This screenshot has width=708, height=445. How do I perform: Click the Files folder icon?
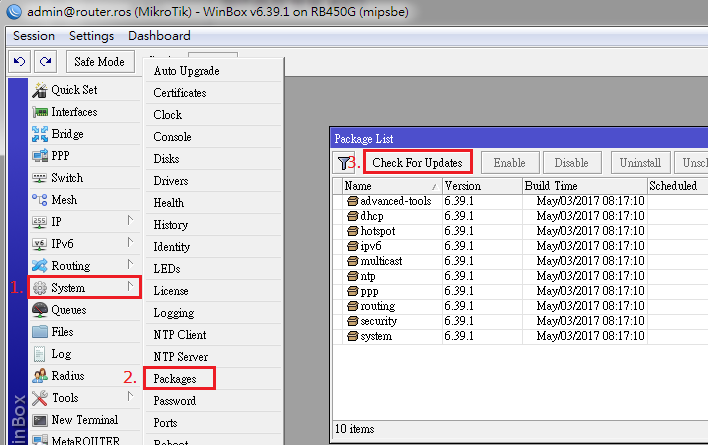40,332
